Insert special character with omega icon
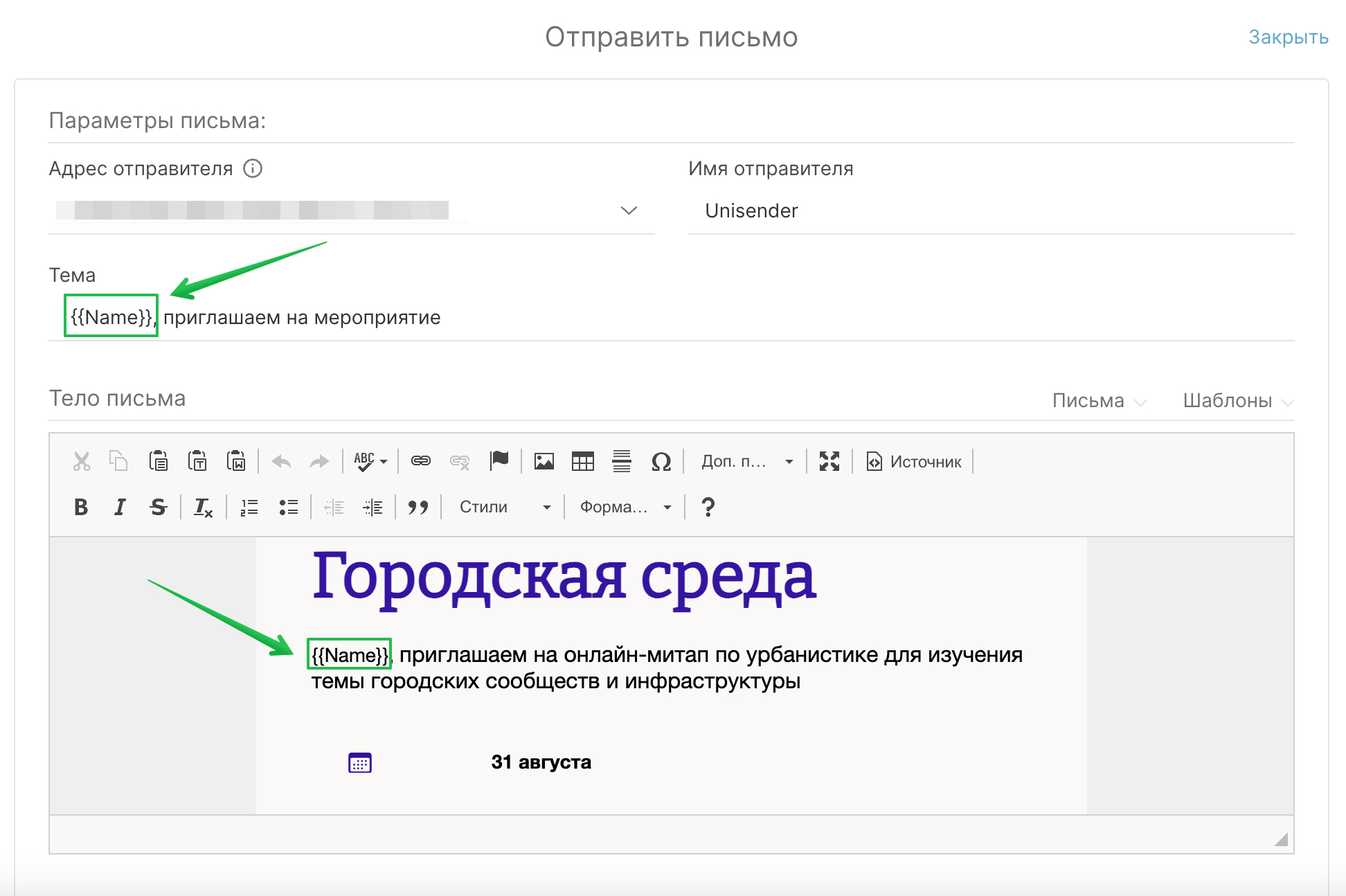 click(x=661, y=461)
